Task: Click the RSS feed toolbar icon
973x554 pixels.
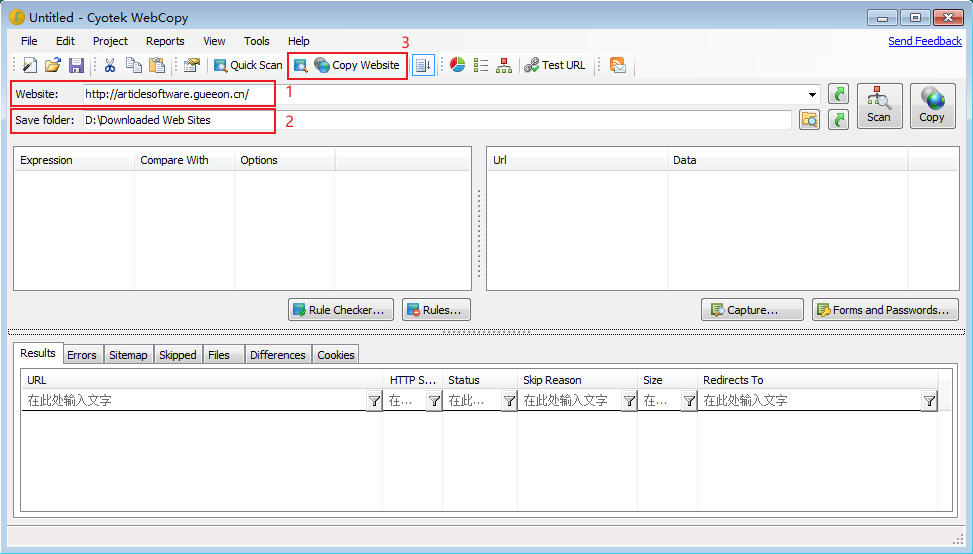Action: (618, 65)
